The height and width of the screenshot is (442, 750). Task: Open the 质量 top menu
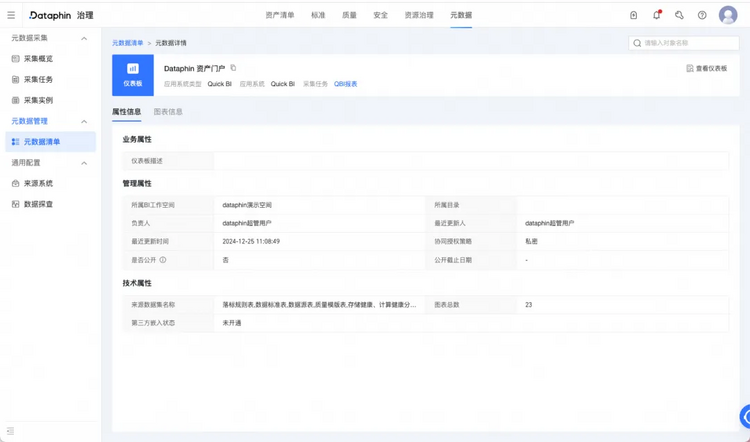tap(349, 15)
